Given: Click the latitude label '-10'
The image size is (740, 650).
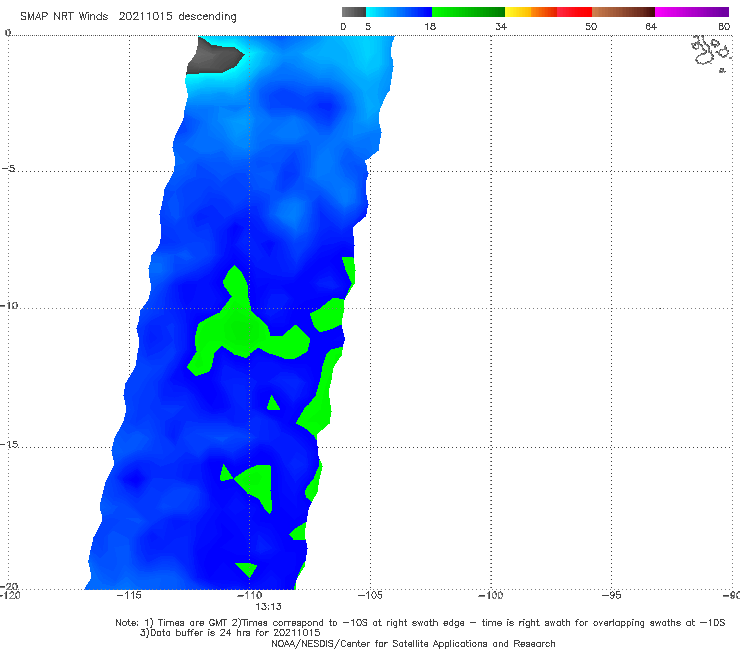Looking at the screenshot, I should coord(8,305).
